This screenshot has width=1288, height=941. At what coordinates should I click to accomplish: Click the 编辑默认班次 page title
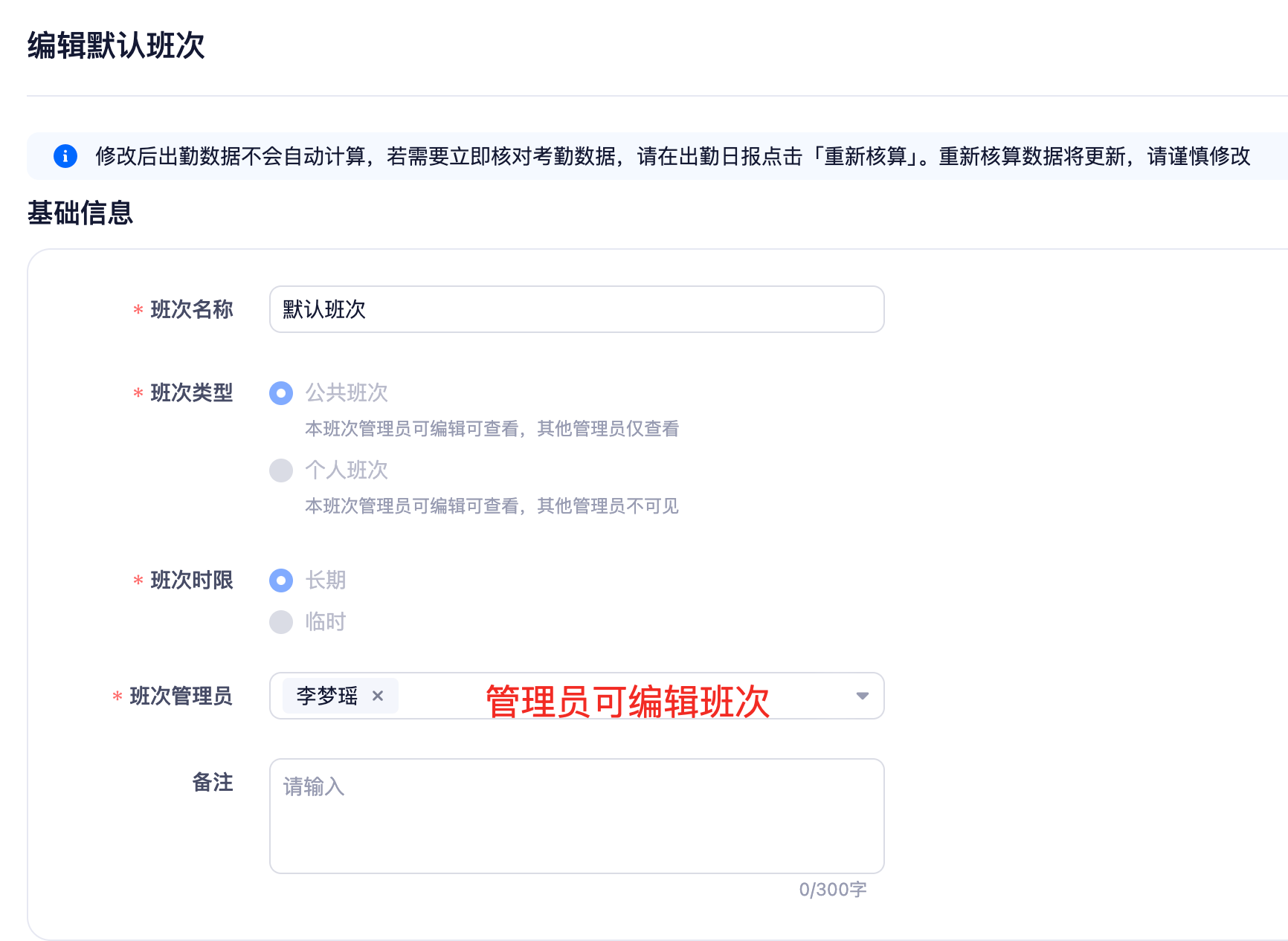pos(116,45)
